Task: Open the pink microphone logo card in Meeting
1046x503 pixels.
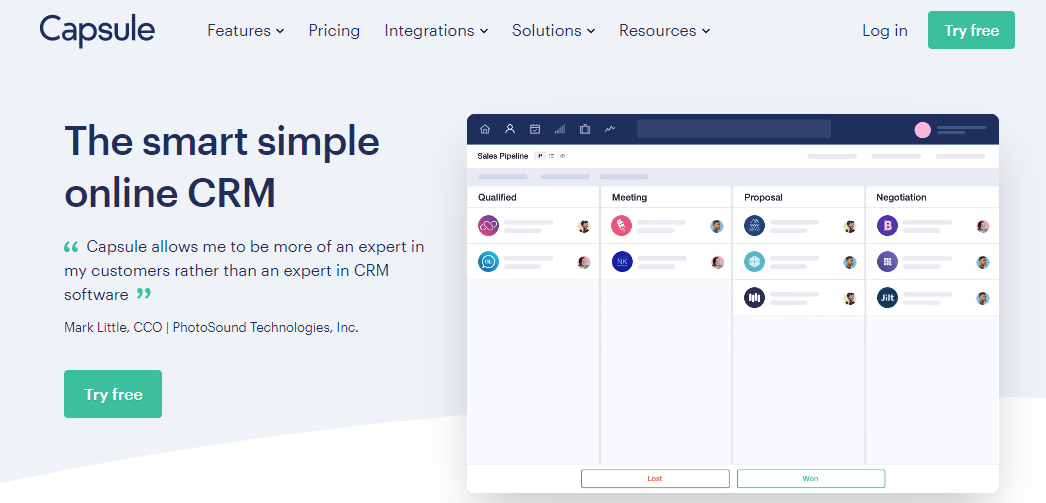Action: [x=622, y=225]
